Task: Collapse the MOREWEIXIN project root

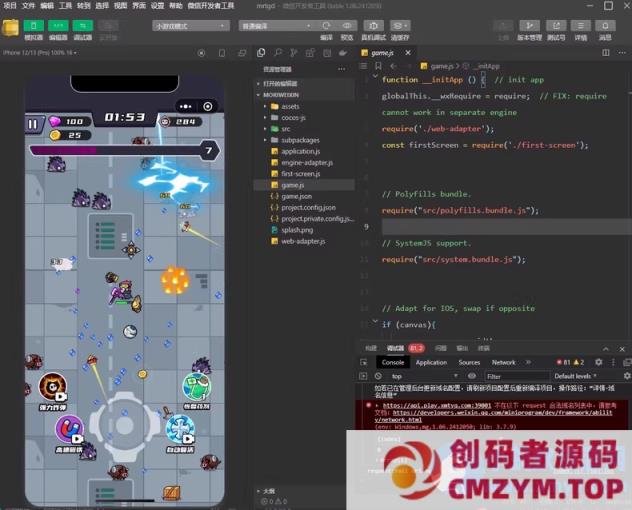Action: (306, 95)
